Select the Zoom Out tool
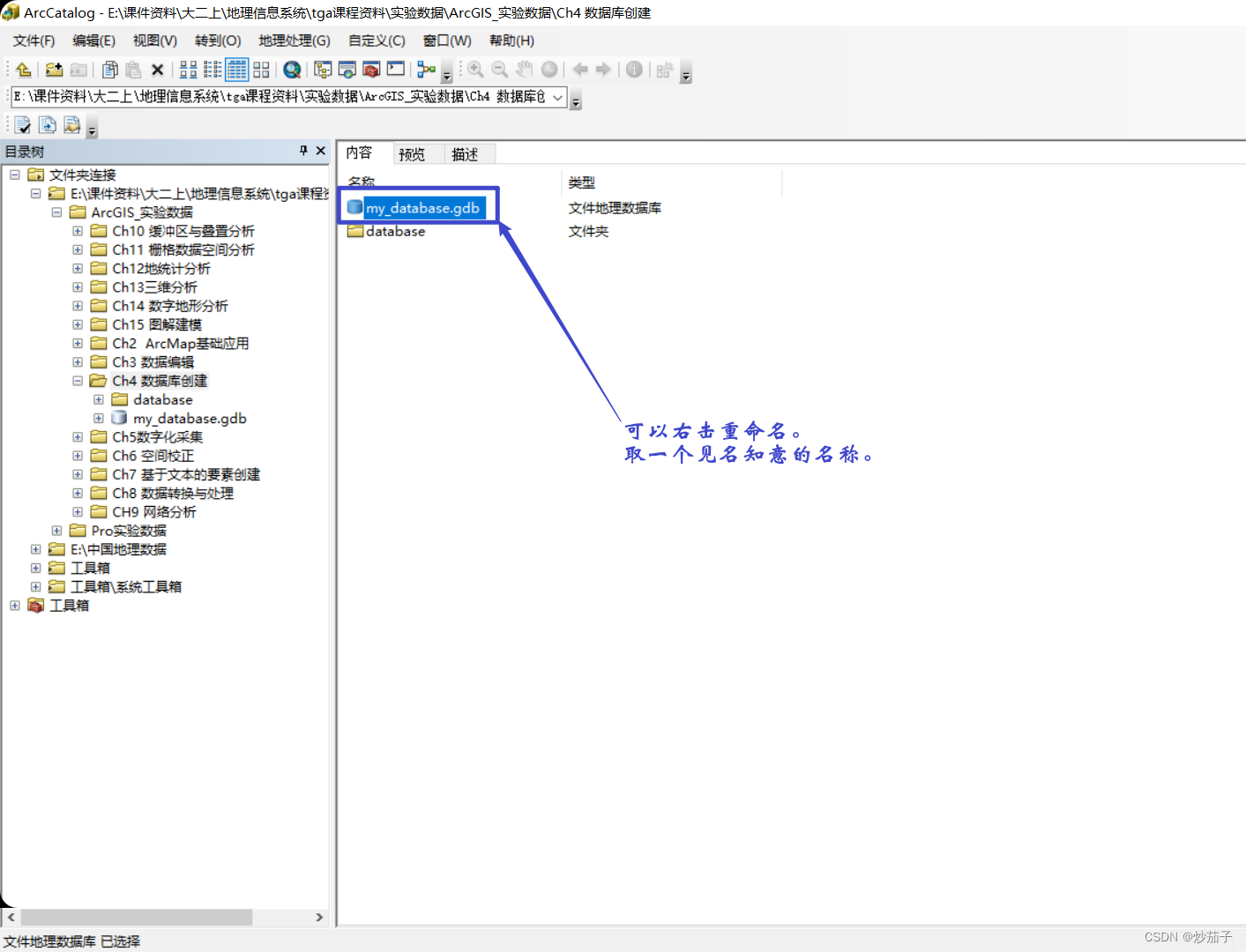 [x=499, y=70]
